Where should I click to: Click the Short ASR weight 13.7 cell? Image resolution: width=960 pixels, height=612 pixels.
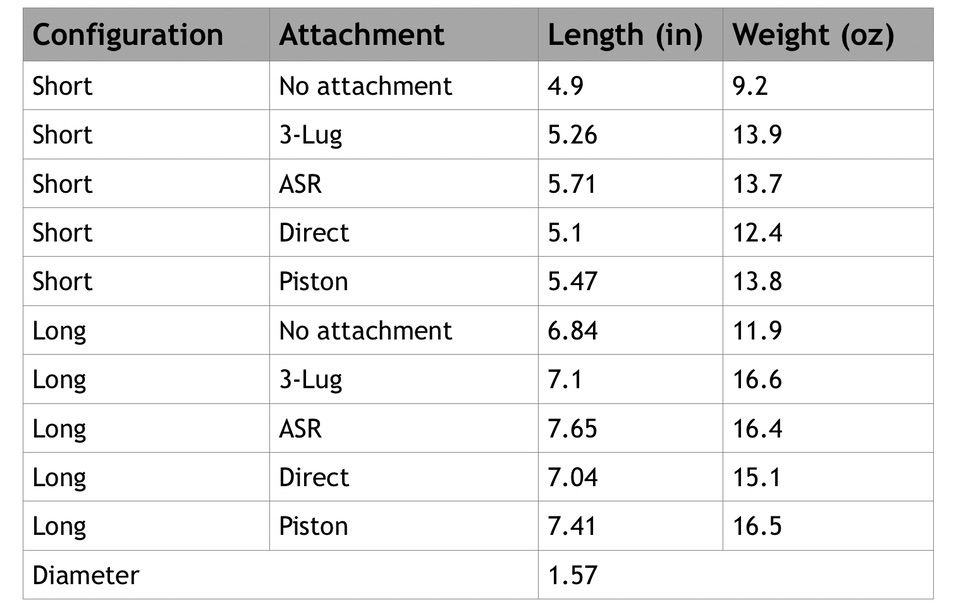tap(828, 184)
